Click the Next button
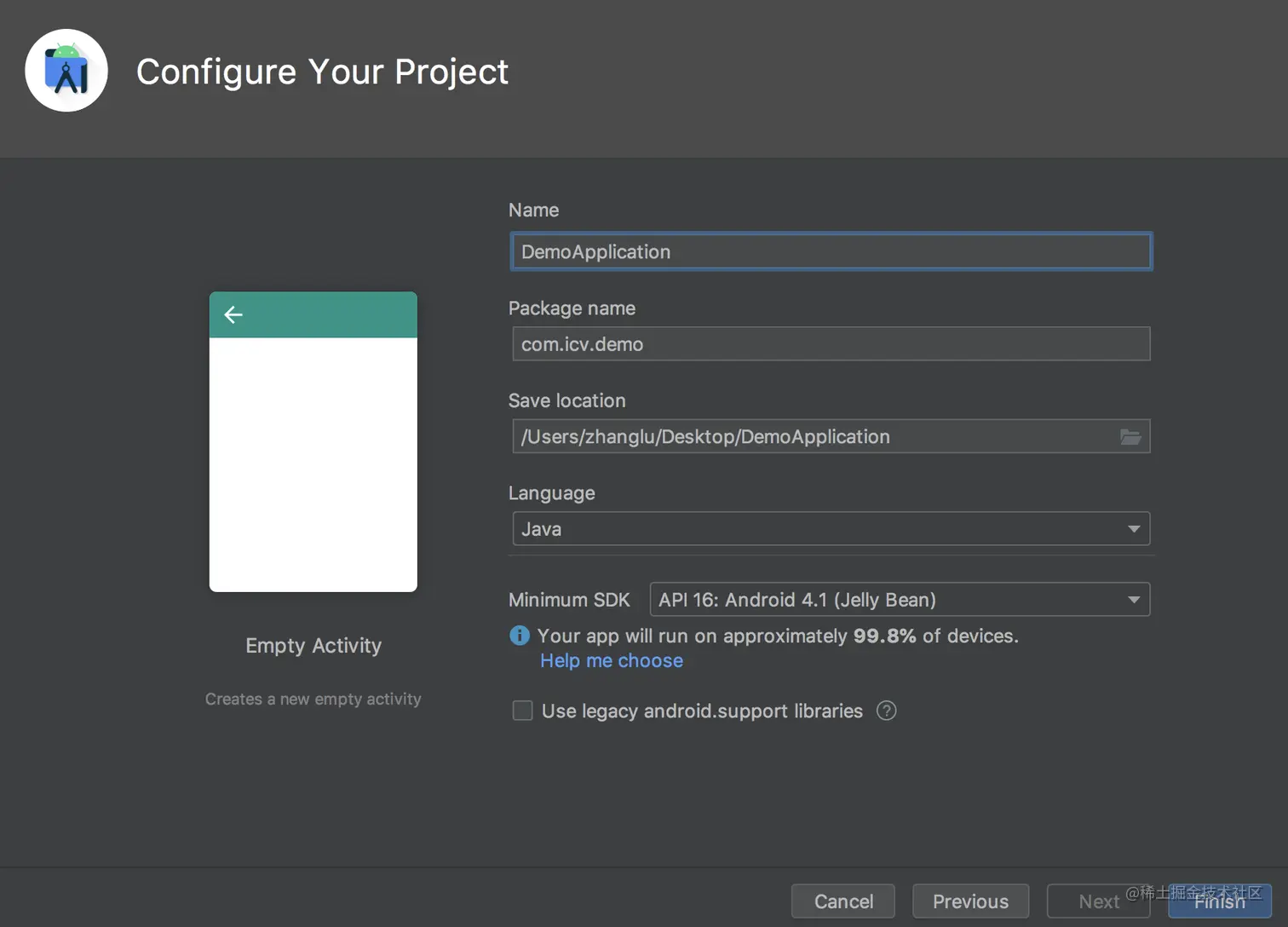Viewport: 1288px width, 927px height. coord(1099,901)
